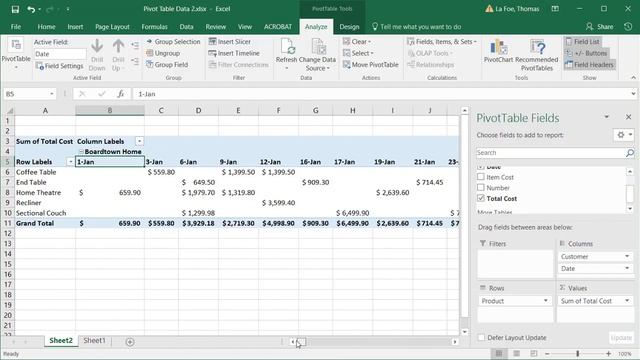Open the PivotTable options button
The width and height of the screenshot is (640, 360).
coord(16,54)
